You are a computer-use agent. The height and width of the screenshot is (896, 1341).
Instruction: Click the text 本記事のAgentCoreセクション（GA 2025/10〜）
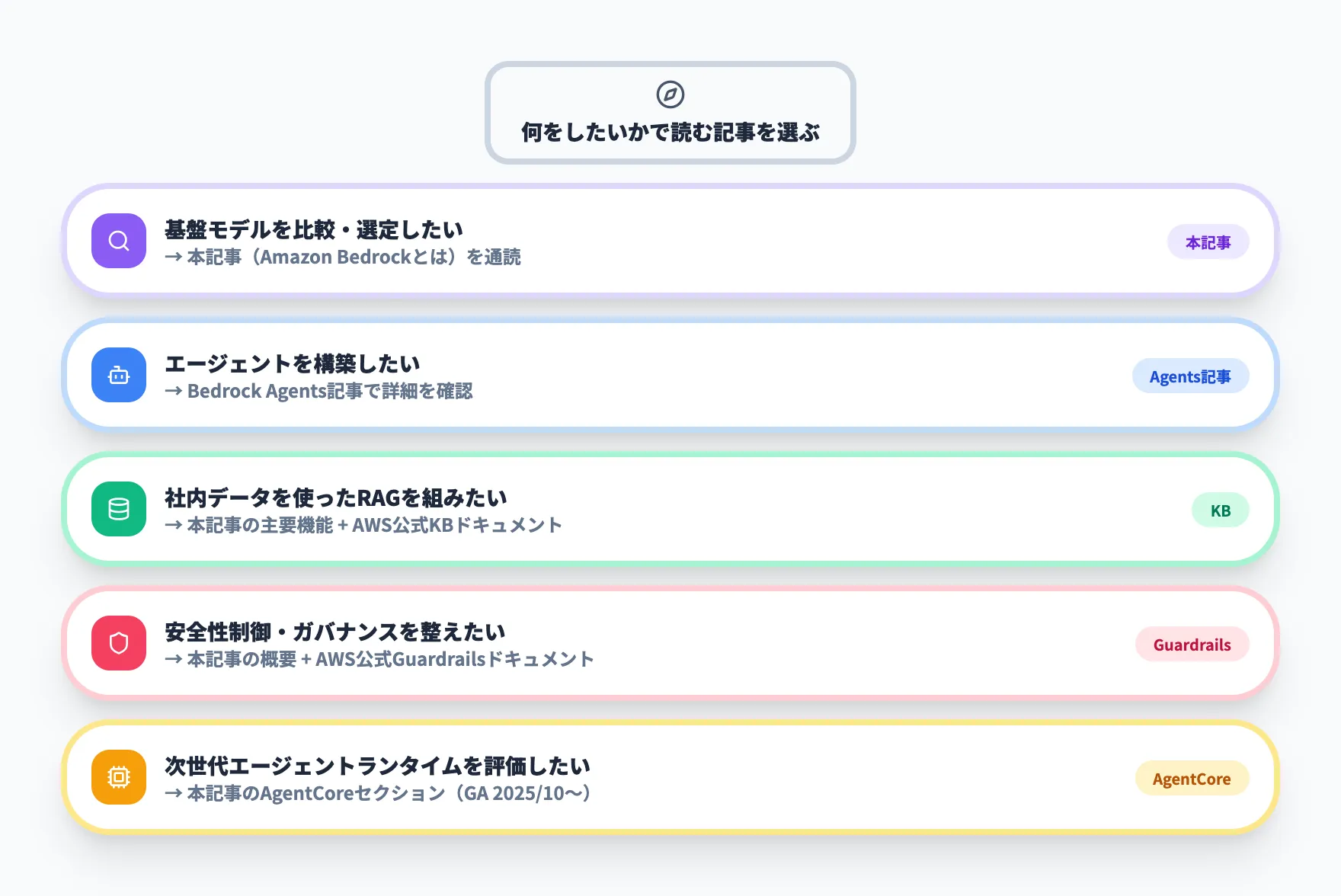(x=389, y=794)
